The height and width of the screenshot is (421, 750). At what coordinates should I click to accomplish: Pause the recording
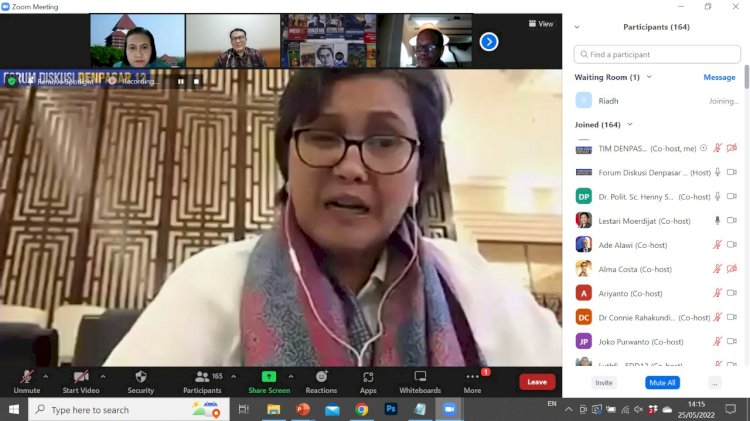click(x=181, y=82)
